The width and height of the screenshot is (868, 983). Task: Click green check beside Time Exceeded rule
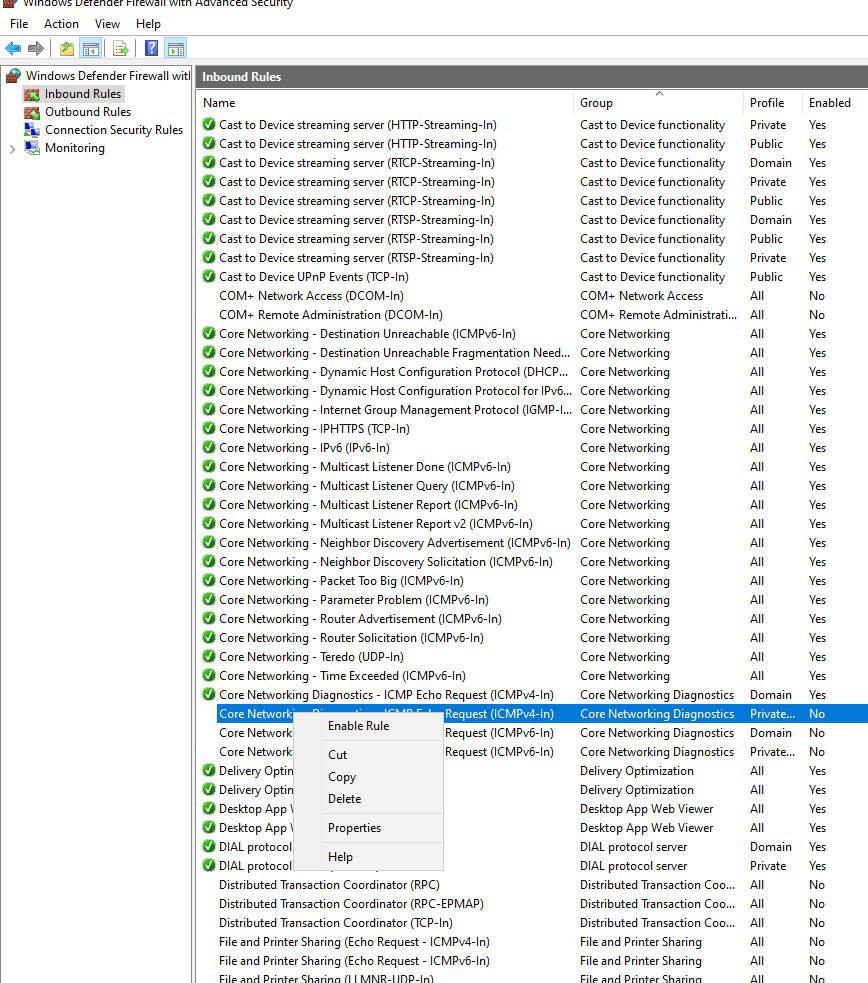[209, 676]
